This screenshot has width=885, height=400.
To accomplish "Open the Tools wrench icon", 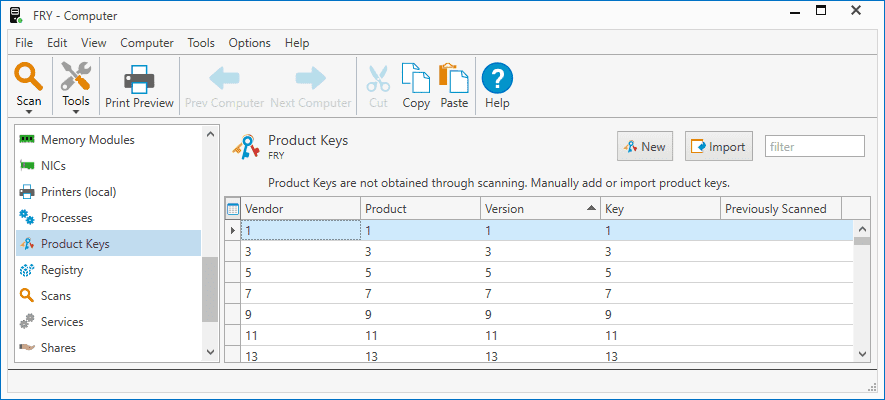I will tap(76, 77).
